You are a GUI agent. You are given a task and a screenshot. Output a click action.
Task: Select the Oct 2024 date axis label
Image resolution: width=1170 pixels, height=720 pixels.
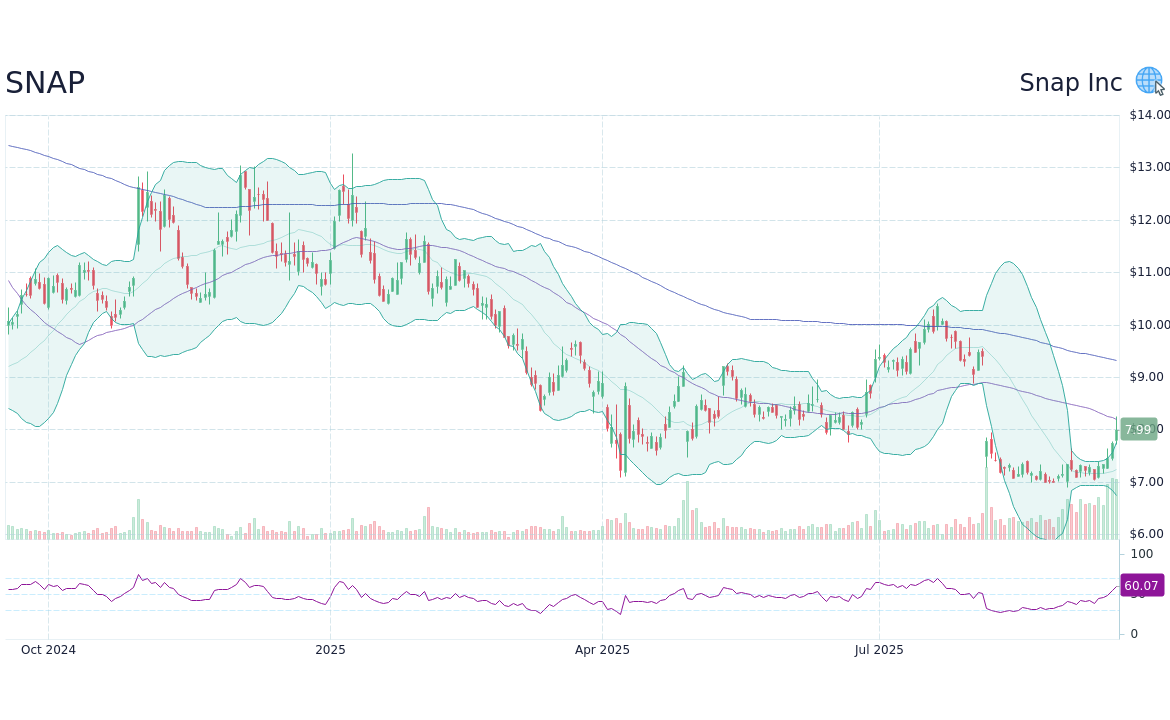49,649
